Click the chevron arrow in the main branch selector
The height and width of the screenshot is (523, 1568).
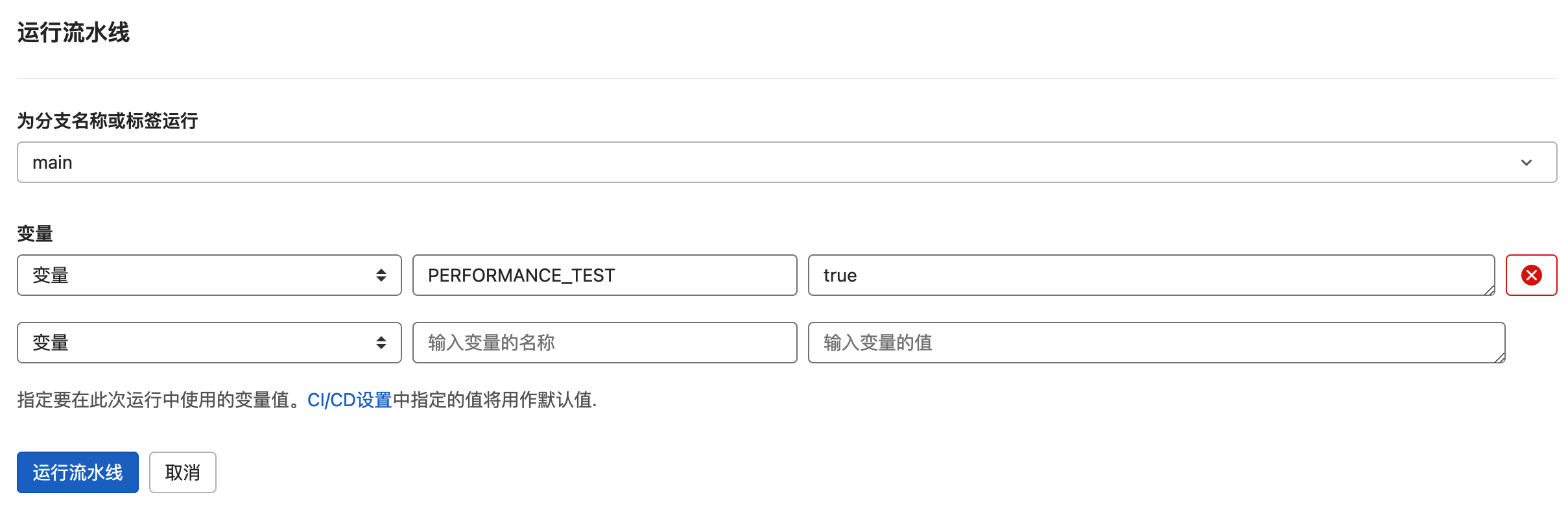1526,162
